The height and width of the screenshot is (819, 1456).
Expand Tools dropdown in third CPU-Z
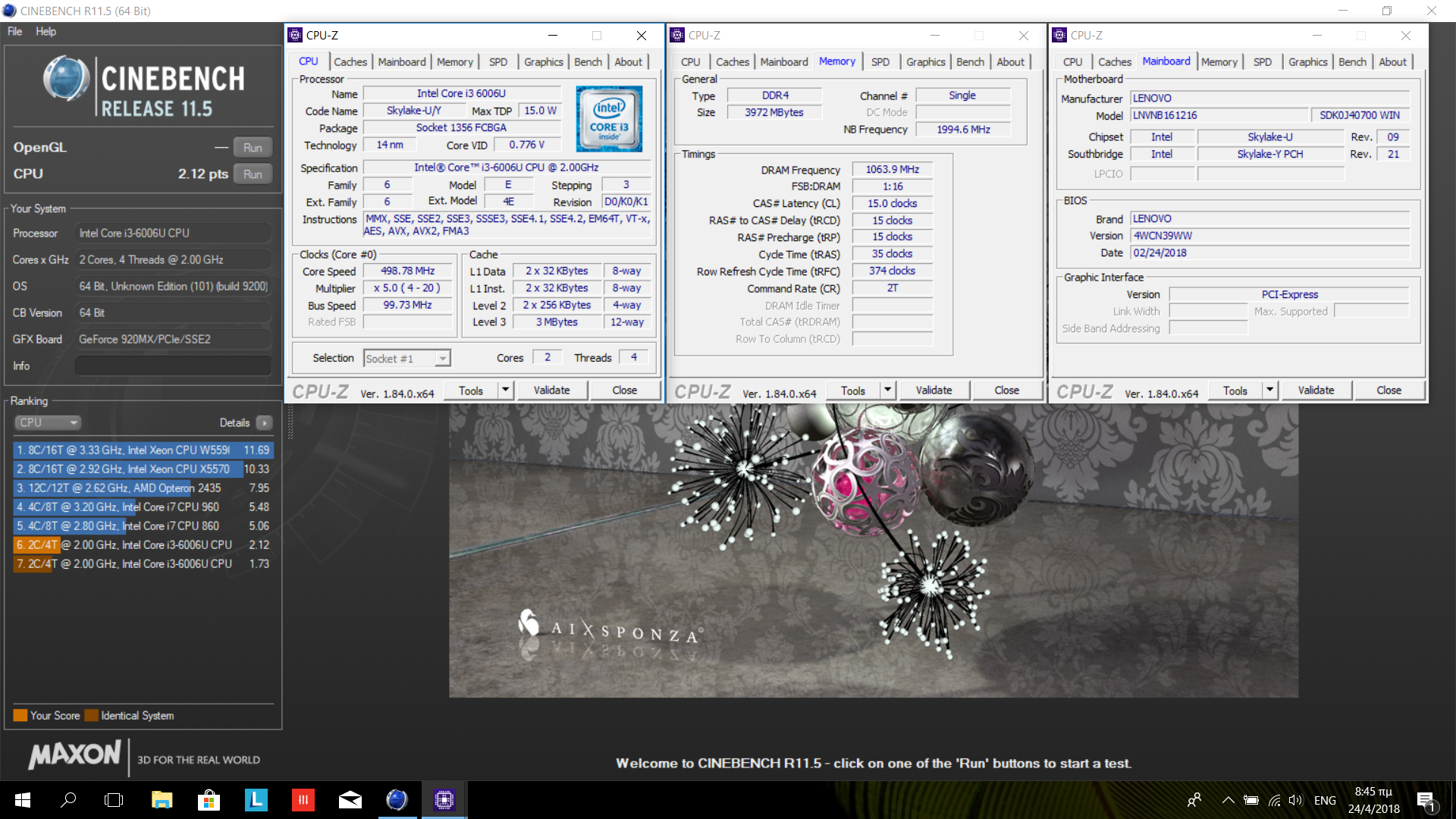1270,391
